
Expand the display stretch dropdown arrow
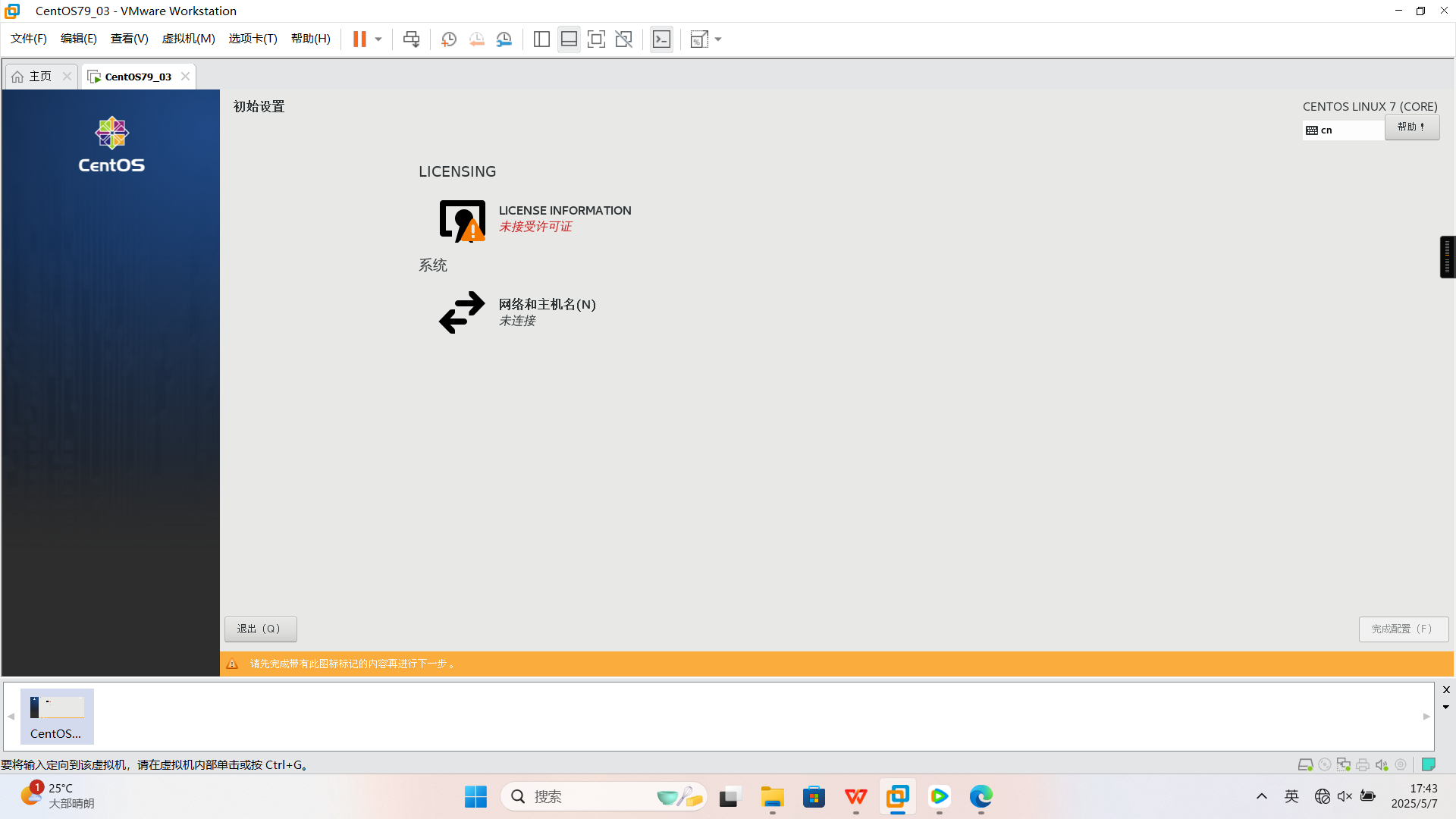[718, 39]
